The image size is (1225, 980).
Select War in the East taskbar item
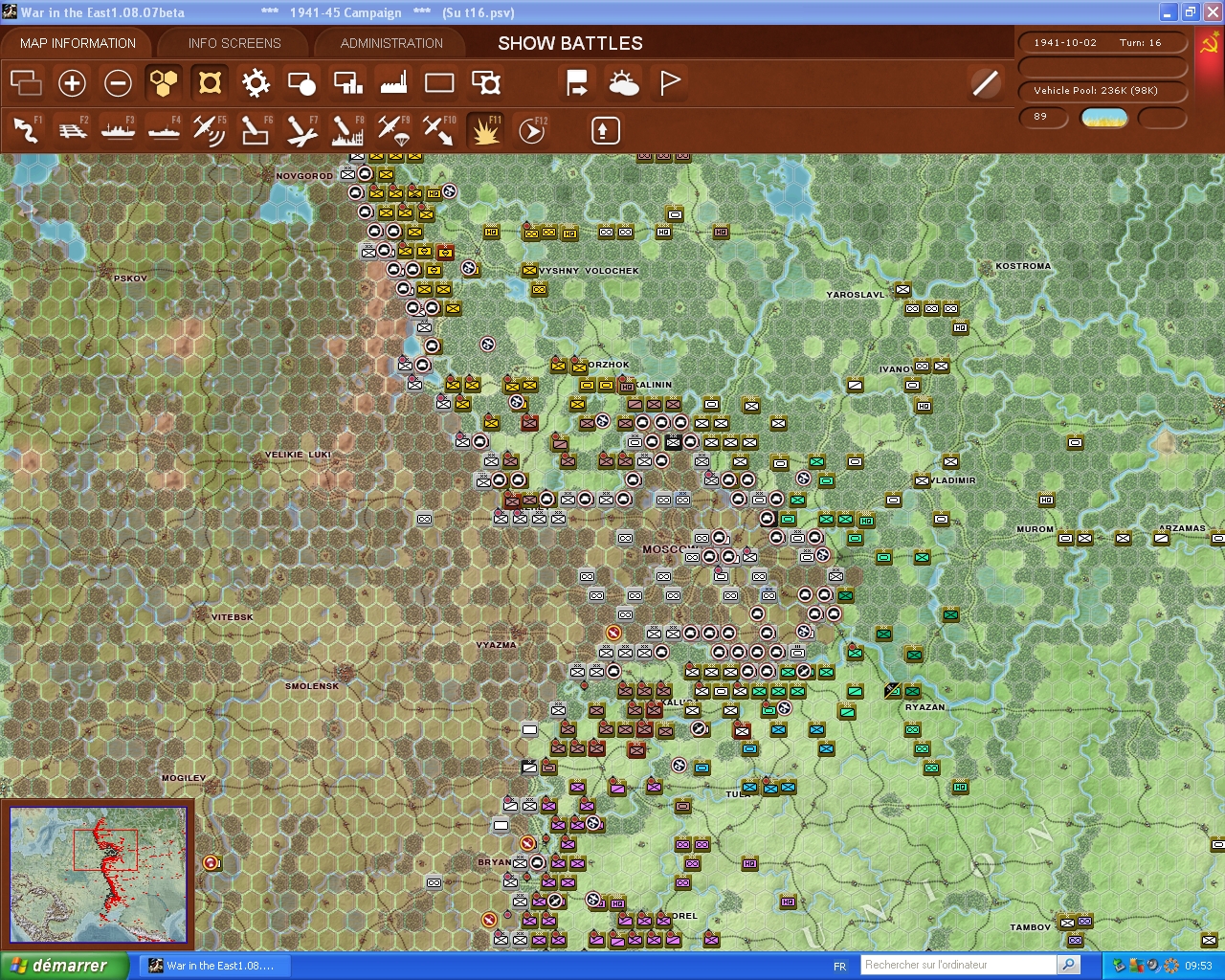coord(214,966)
